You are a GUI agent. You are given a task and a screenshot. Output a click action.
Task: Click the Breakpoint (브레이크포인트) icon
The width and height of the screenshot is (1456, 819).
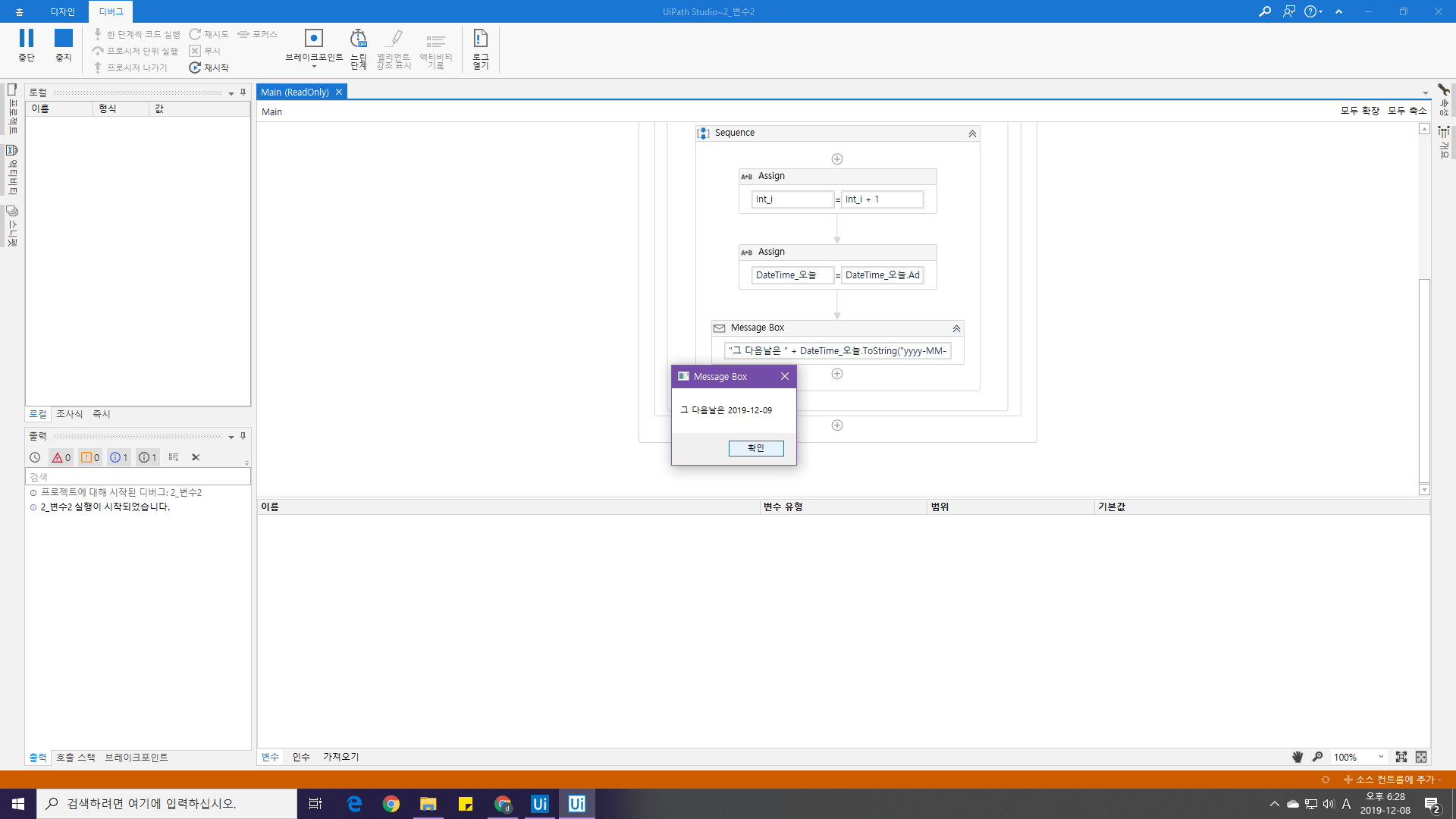pyautogui.click(x=313, y=39)
